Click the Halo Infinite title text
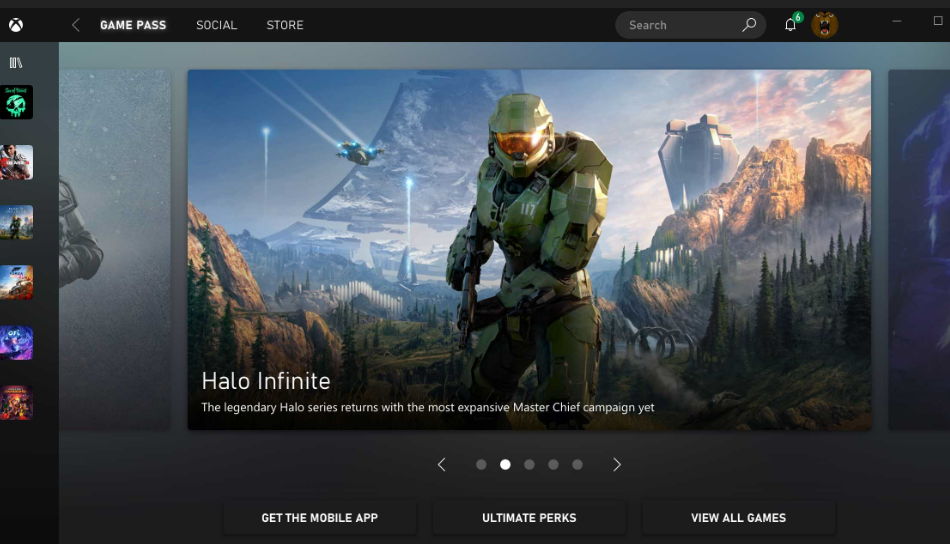The width and height of the screenshot is (950, 544). pos(266,381)
